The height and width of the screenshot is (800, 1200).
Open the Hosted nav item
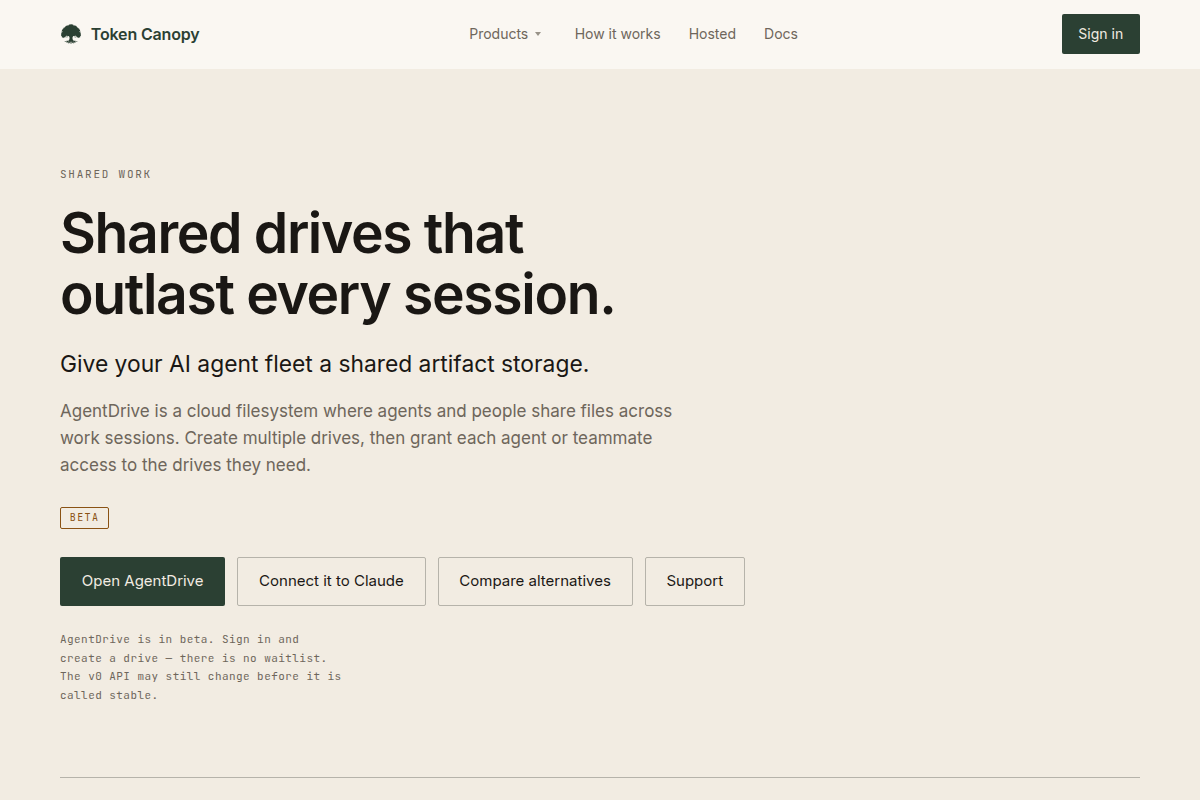pyautogui.click(x=712, y=34)
